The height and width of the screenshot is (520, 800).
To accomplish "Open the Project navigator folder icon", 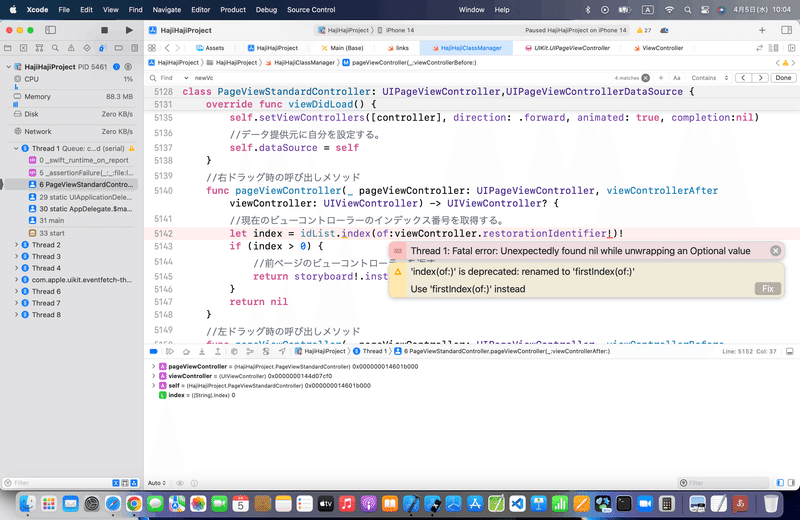I will [8, 48].
